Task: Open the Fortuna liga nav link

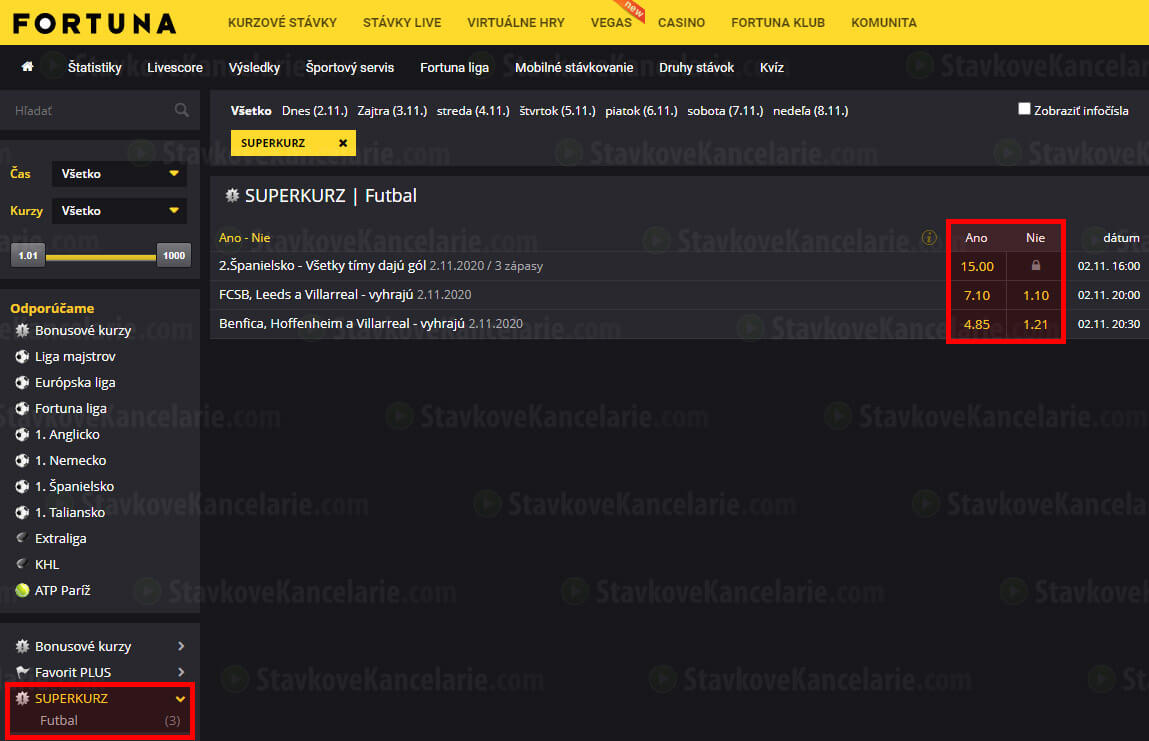Action: [x=454, y=67]
